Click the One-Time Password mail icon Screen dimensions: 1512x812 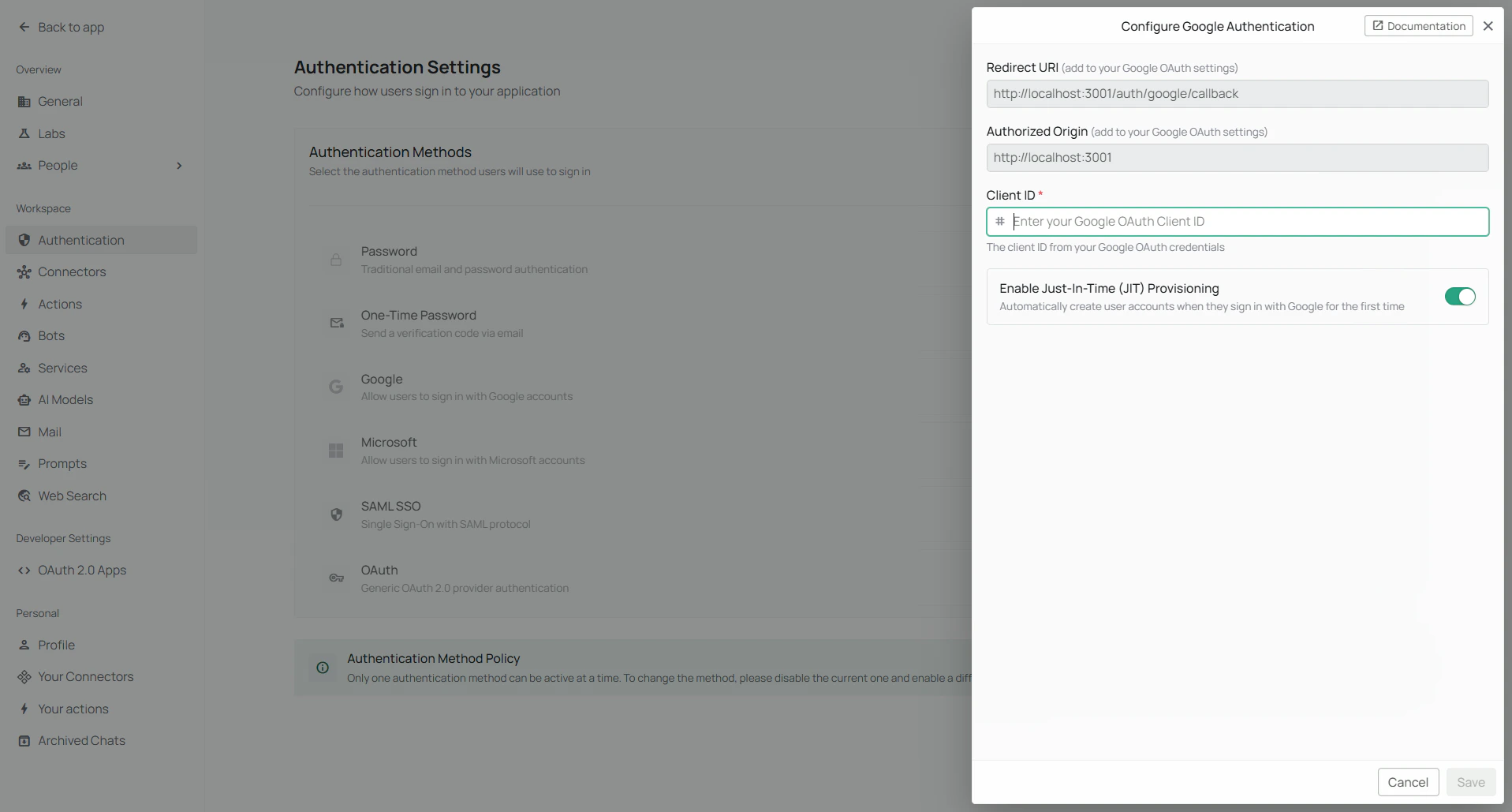click(x=337, y=324)
